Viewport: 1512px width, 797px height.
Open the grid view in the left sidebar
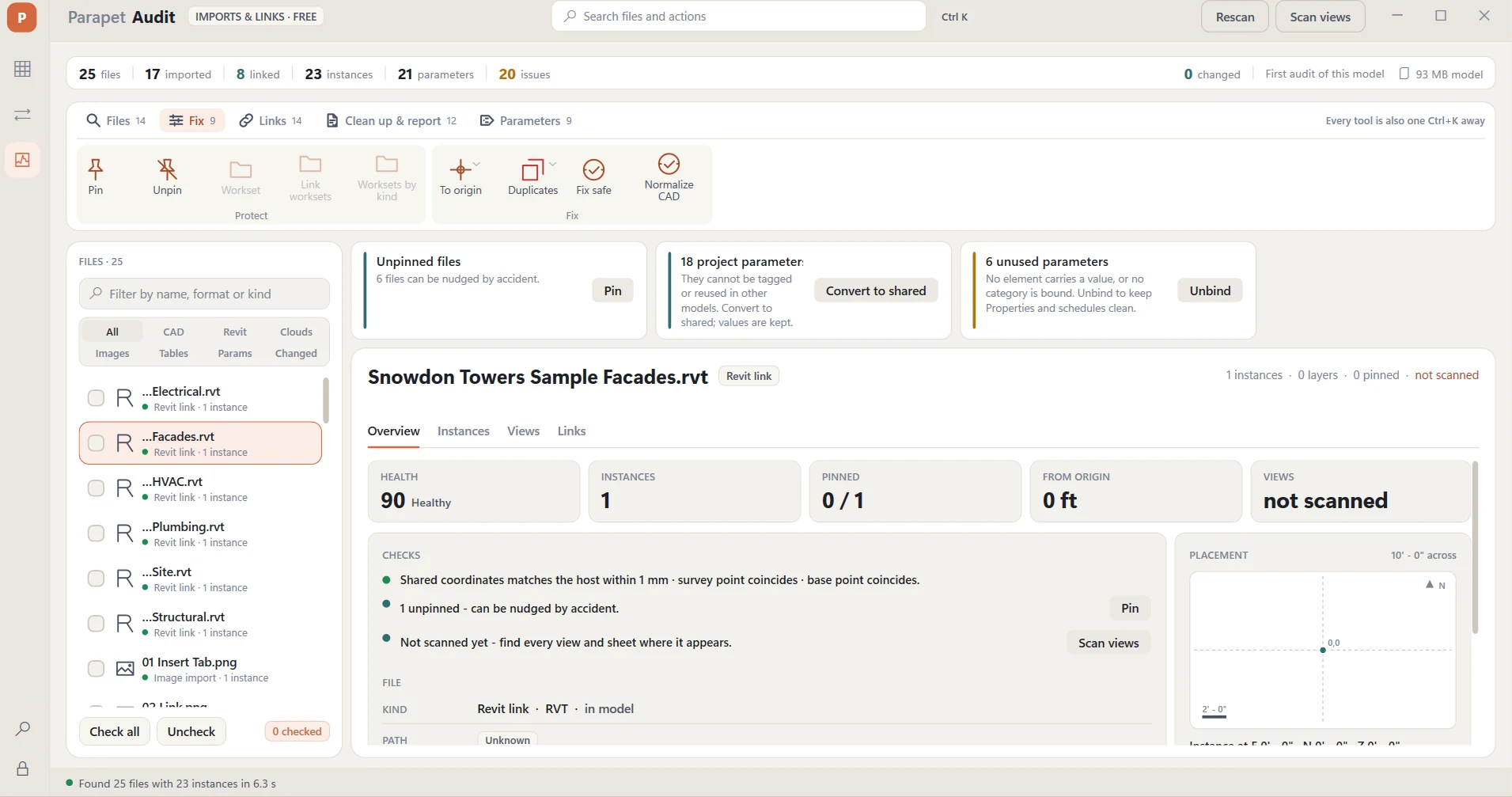tap(22, 69)
